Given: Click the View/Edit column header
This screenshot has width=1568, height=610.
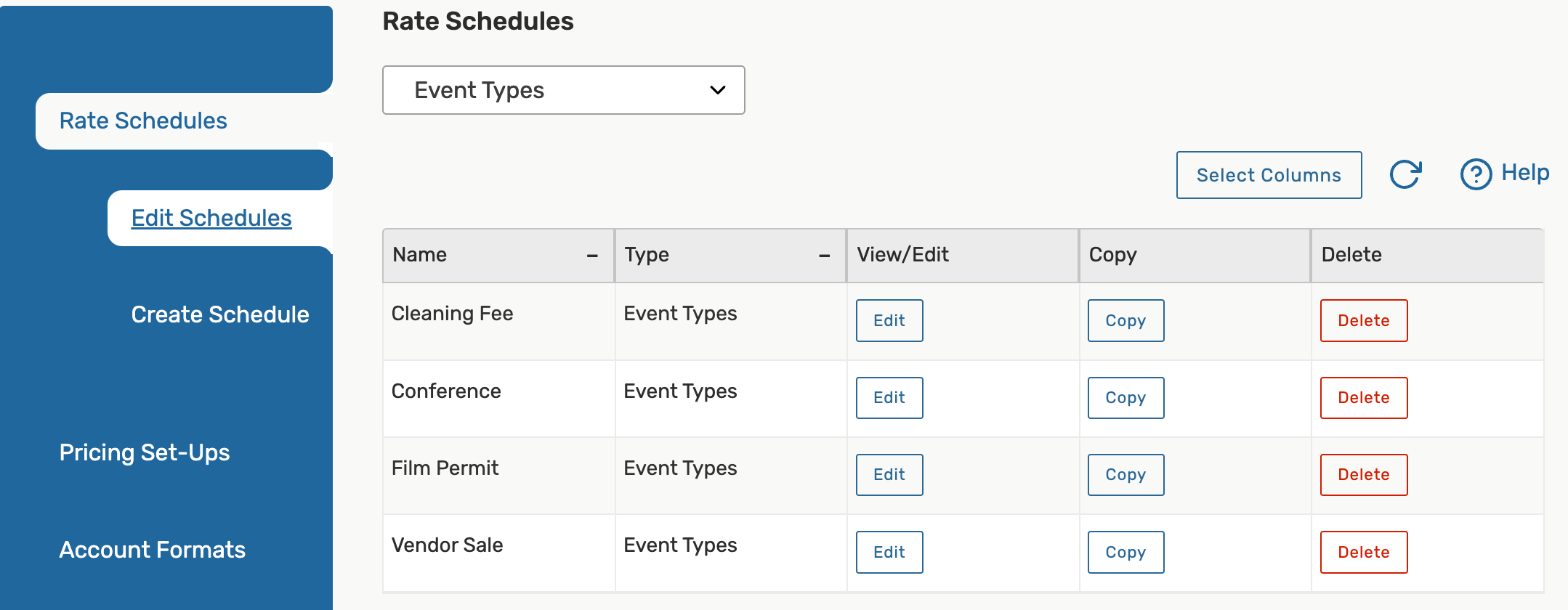Looking at the screenshot, I should click(x=902, y=255).
